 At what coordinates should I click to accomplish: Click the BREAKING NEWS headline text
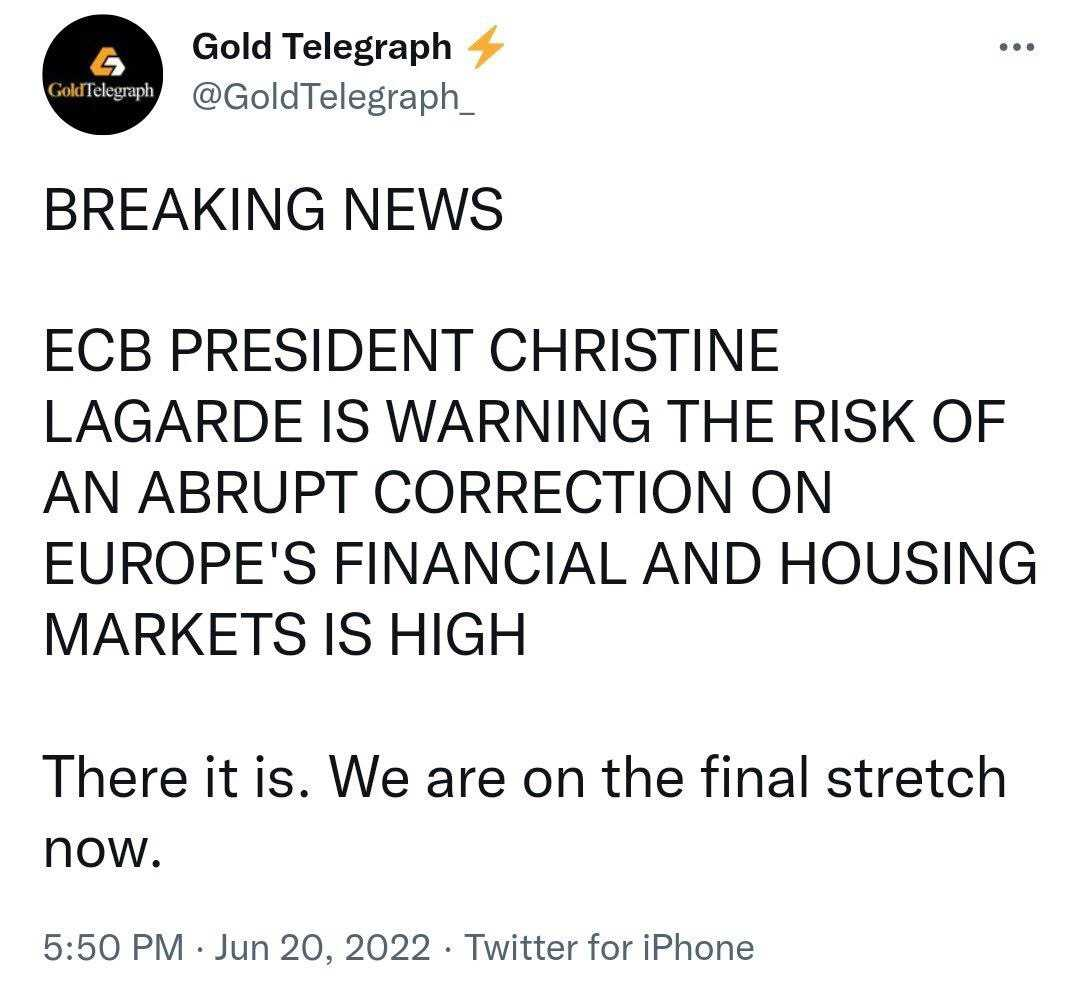coord(273,209)
